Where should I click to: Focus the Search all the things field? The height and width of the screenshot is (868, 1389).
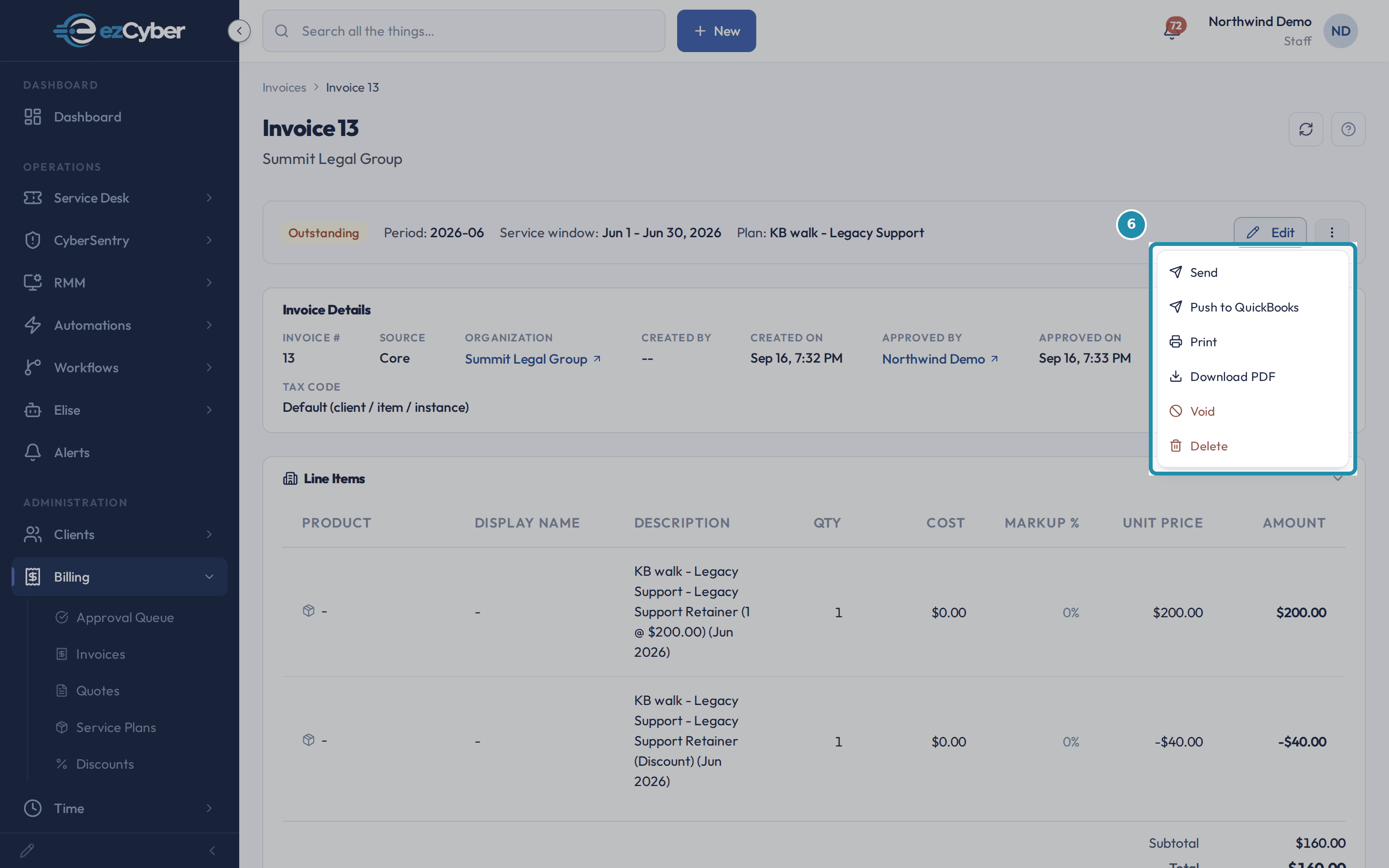(464, 31)
